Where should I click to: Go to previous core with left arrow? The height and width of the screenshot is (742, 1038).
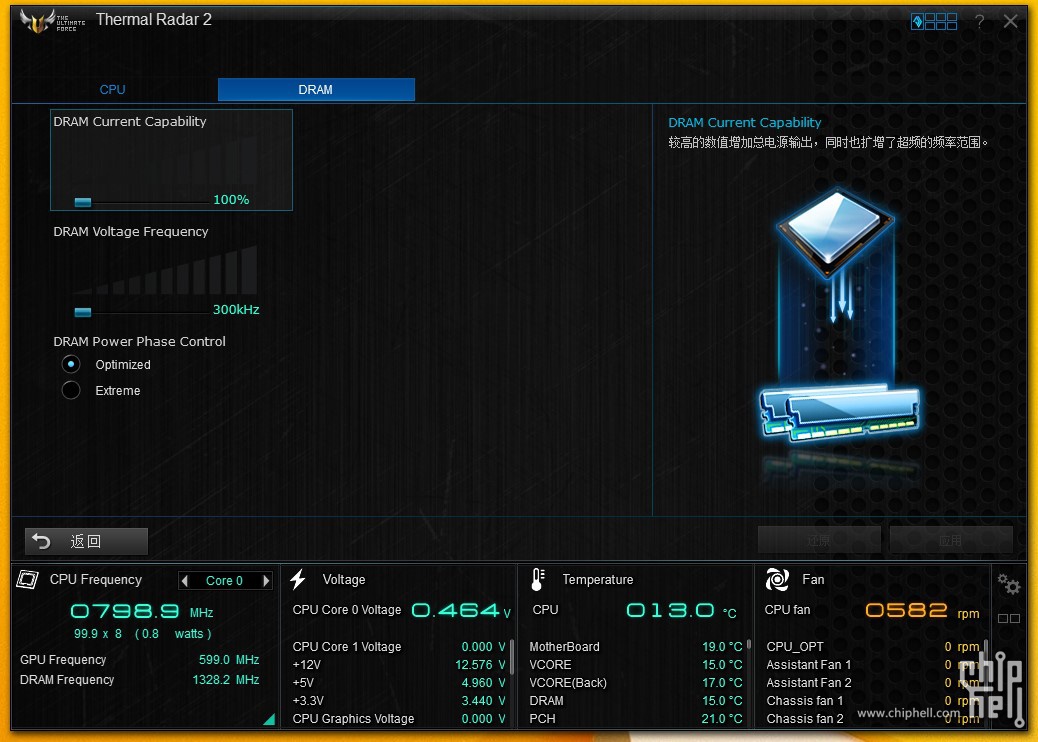pyautogui.click(x=185, y=580)
